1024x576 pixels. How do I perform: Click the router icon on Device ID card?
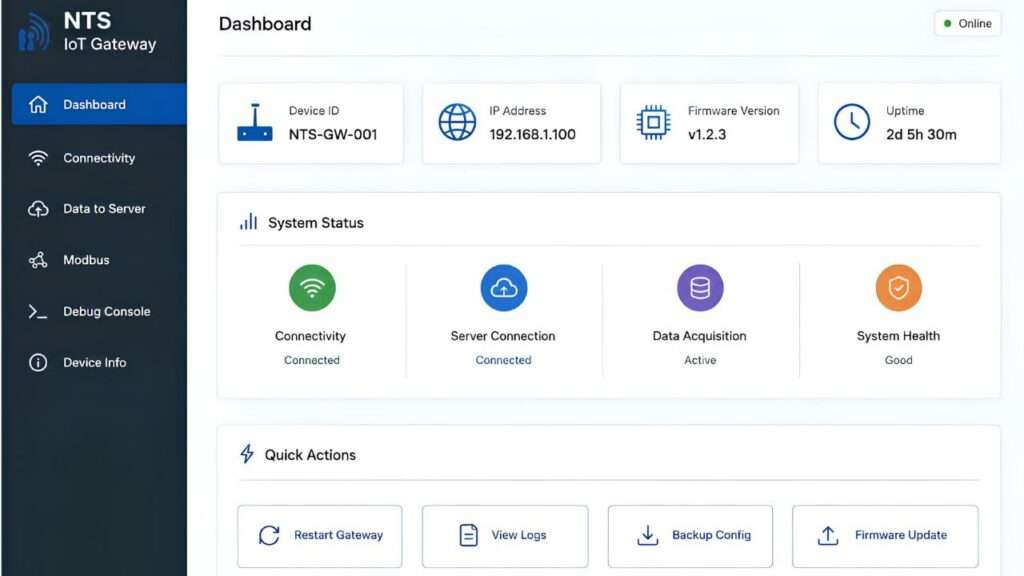point(255,123)
